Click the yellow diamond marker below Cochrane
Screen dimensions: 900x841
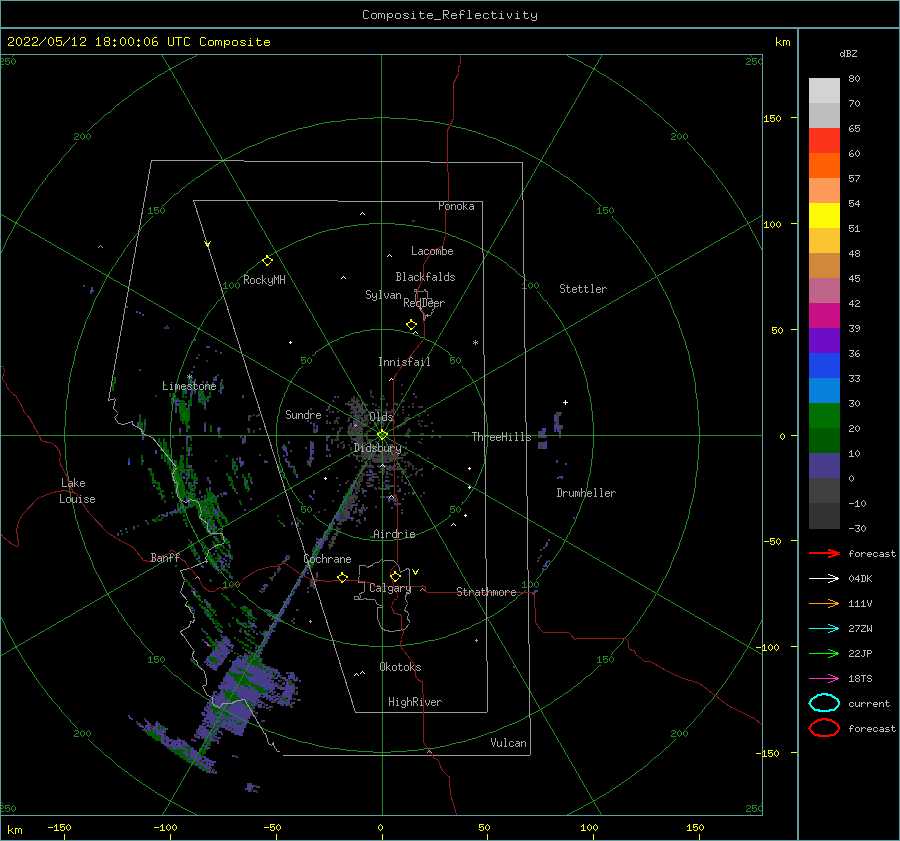tap(343, 578)
